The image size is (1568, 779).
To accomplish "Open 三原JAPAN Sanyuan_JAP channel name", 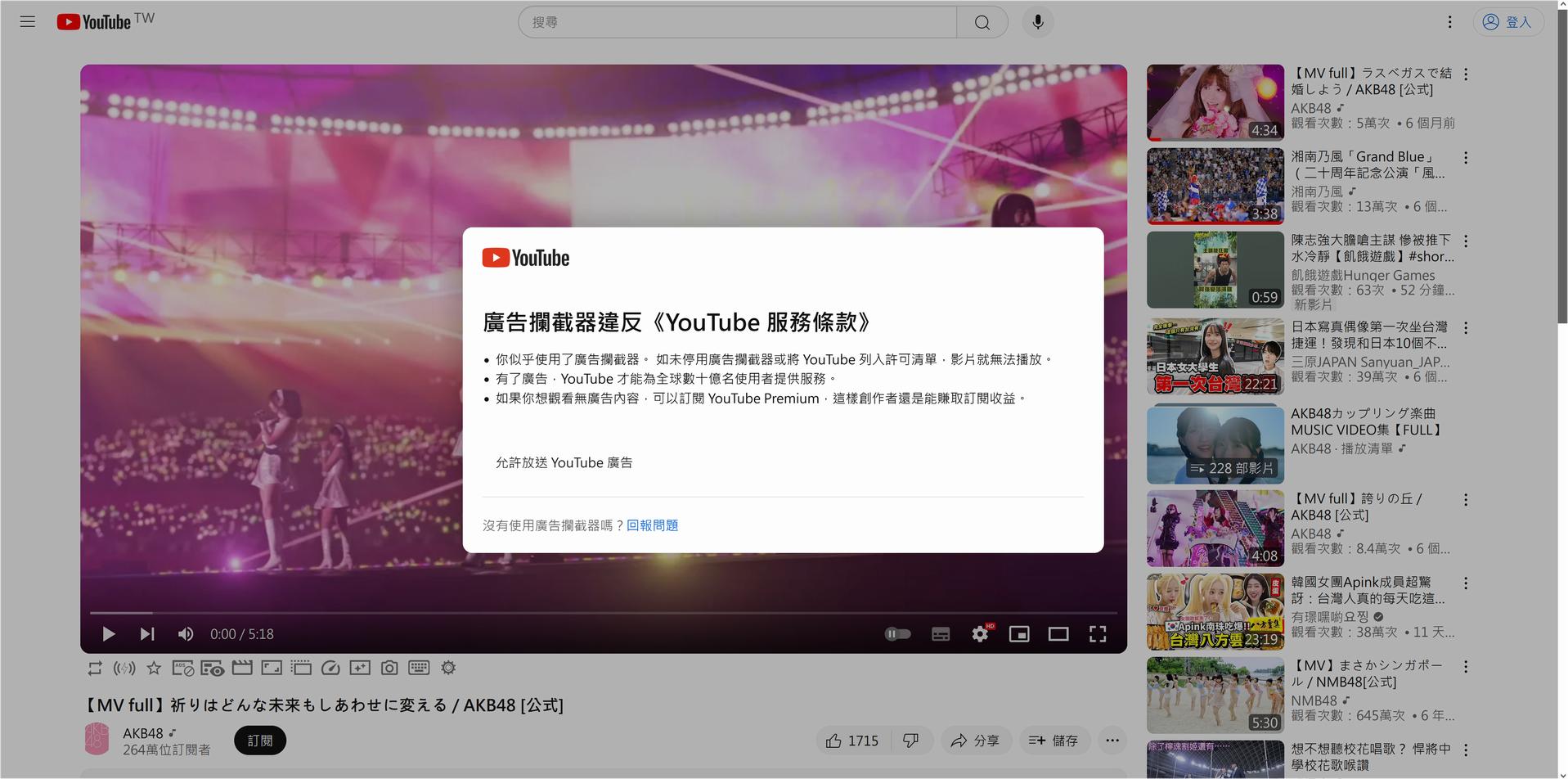I will click(x=1370, y=362).
